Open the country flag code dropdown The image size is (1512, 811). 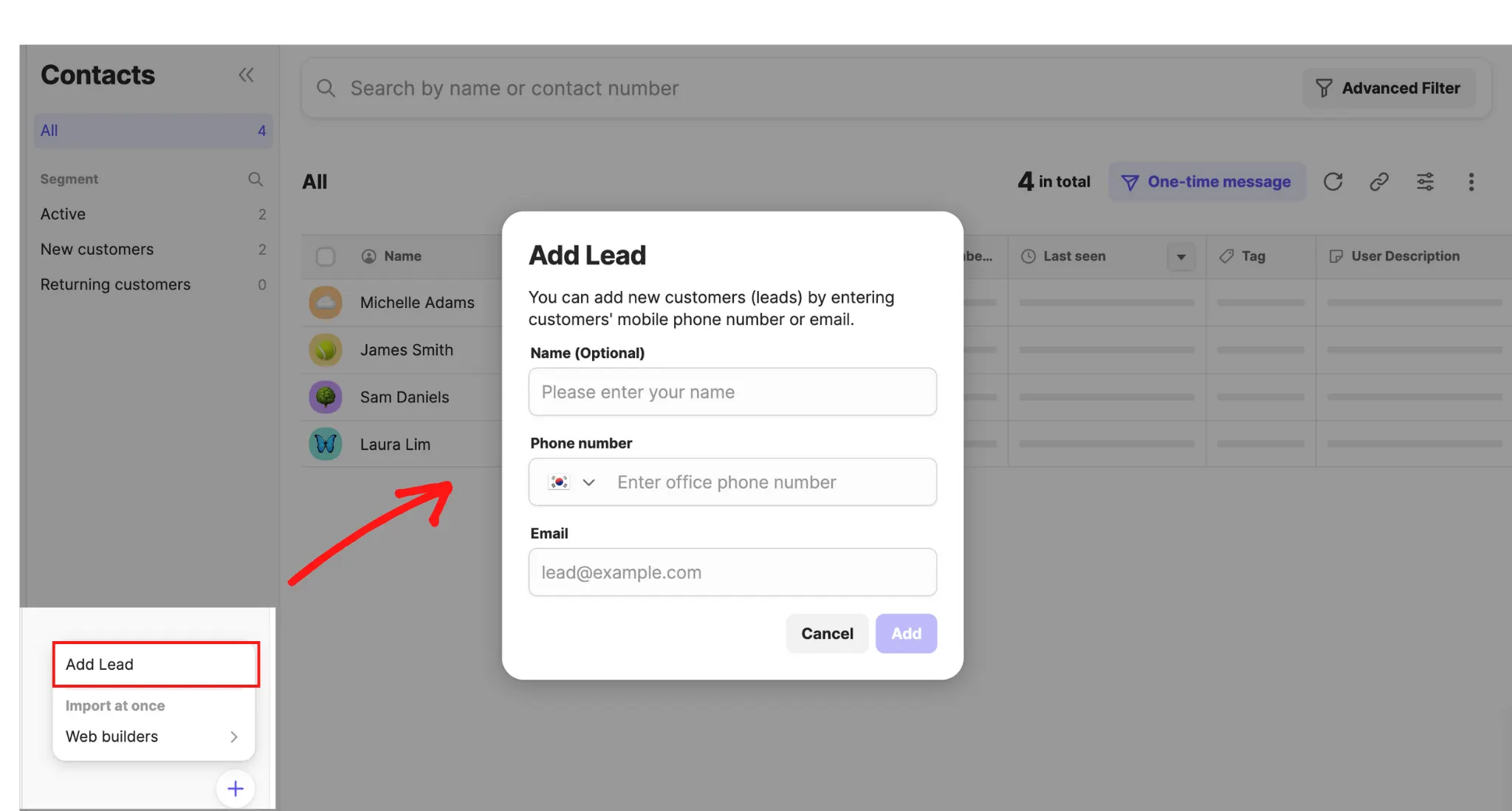pos(571,482)
